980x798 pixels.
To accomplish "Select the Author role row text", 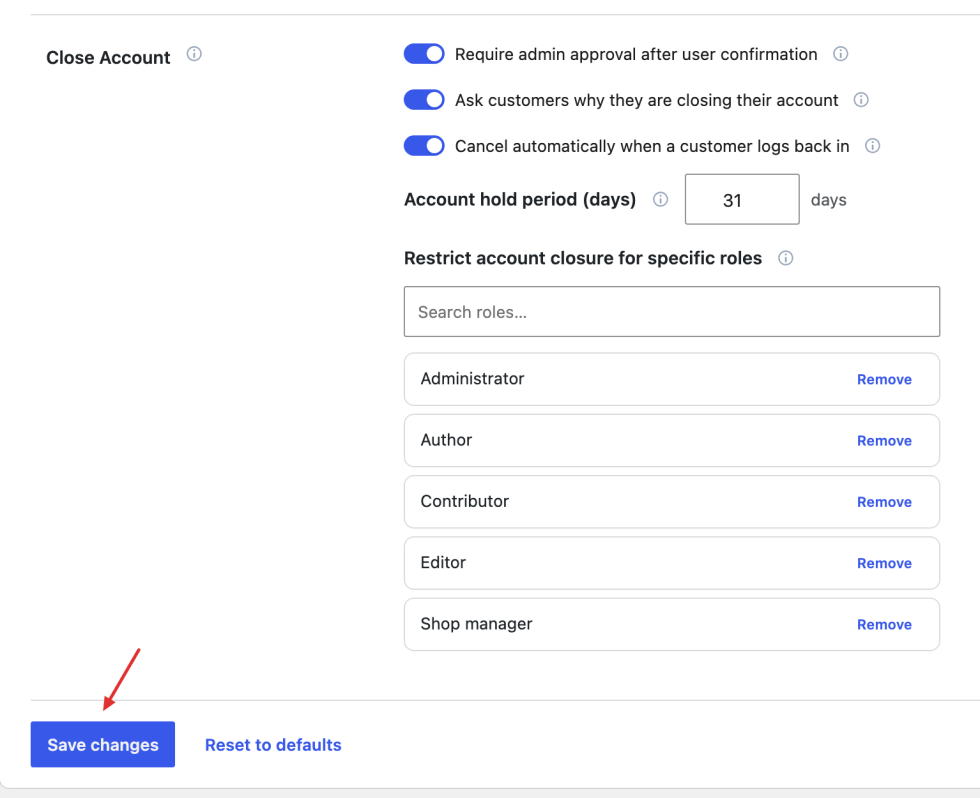I will tap(446, 440).
